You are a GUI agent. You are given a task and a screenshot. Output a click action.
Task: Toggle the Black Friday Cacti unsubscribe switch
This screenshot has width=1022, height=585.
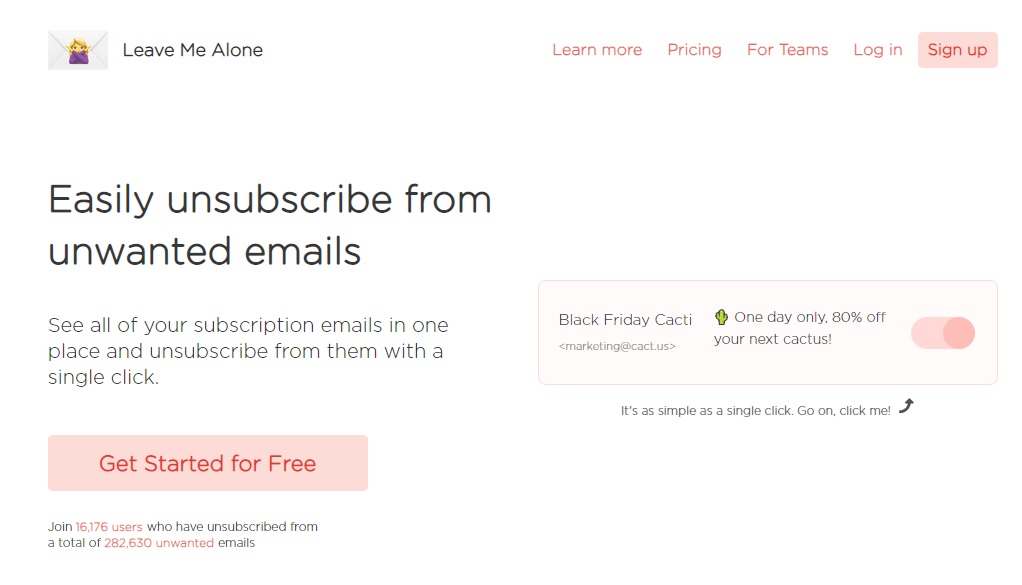tap(942, 333)
